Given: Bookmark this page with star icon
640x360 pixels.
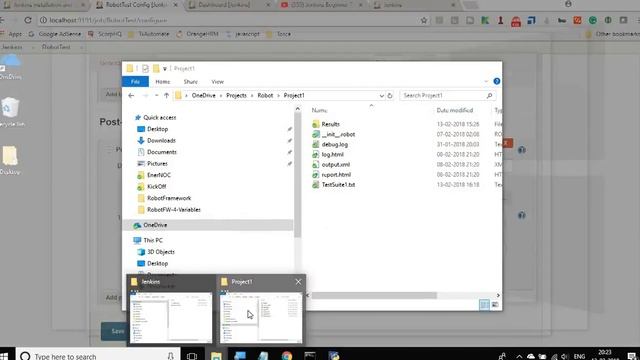Looking at the screenshot, I should click(x=424, y=20).
